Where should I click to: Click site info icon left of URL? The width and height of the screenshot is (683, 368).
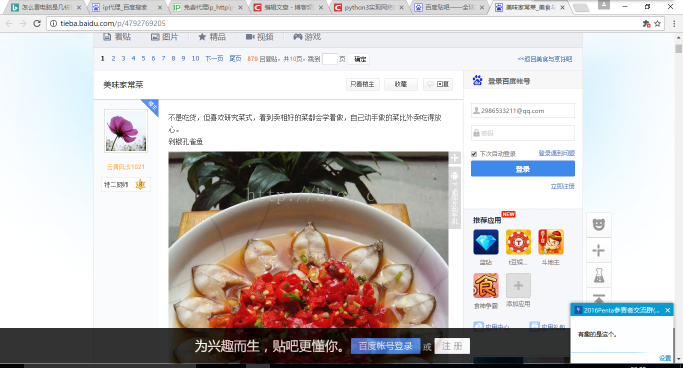pos(54,24)
